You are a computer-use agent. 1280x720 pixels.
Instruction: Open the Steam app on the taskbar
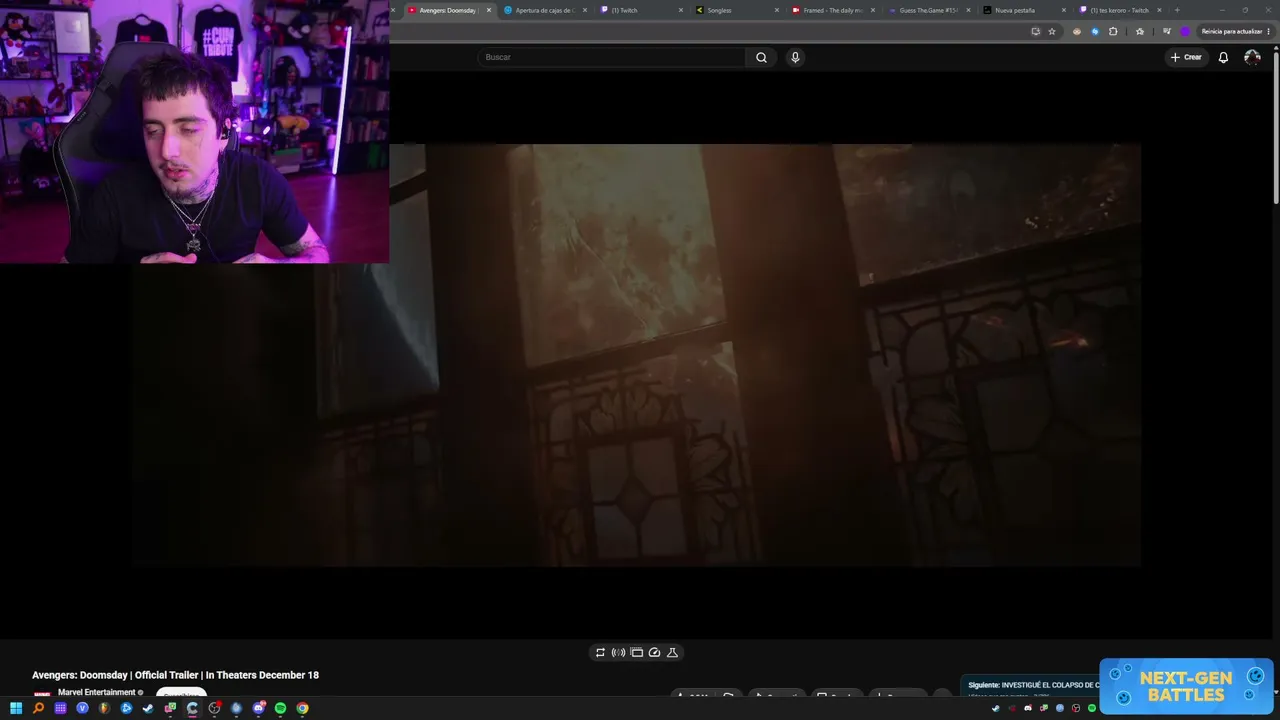coord(148,708)
